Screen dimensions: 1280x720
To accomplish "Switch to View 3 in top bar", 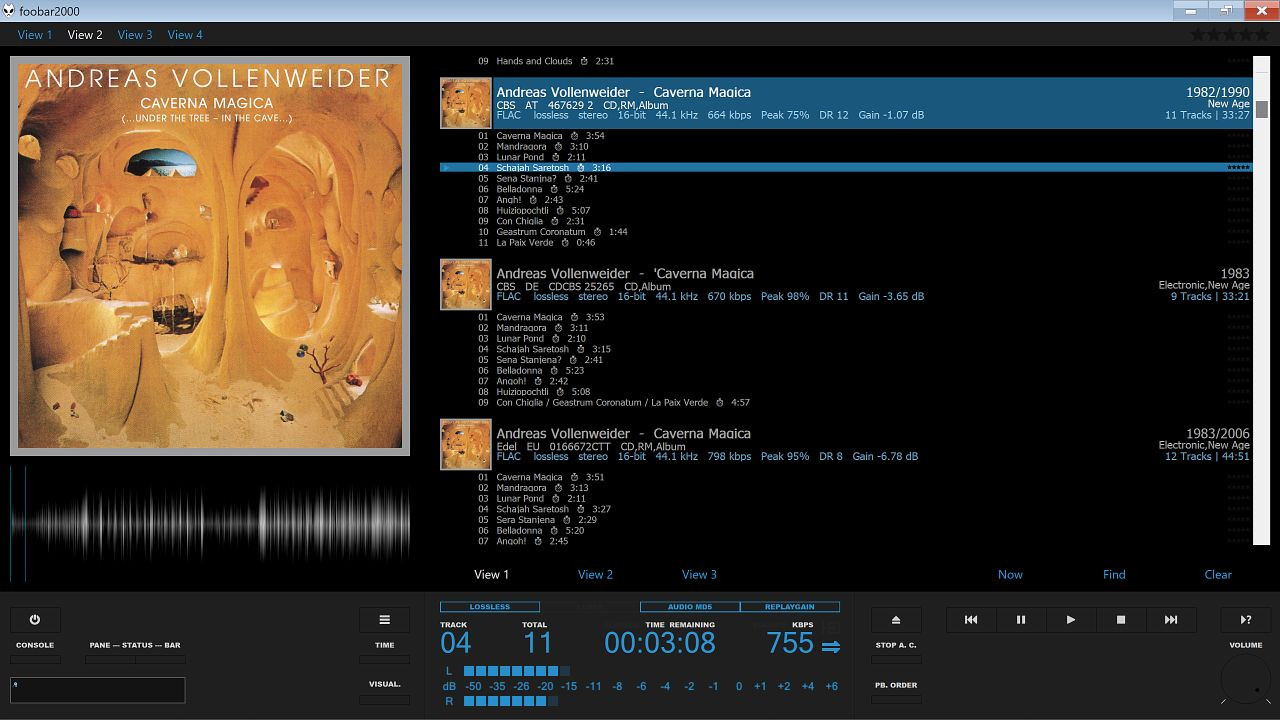I will (x=135, y=35).
